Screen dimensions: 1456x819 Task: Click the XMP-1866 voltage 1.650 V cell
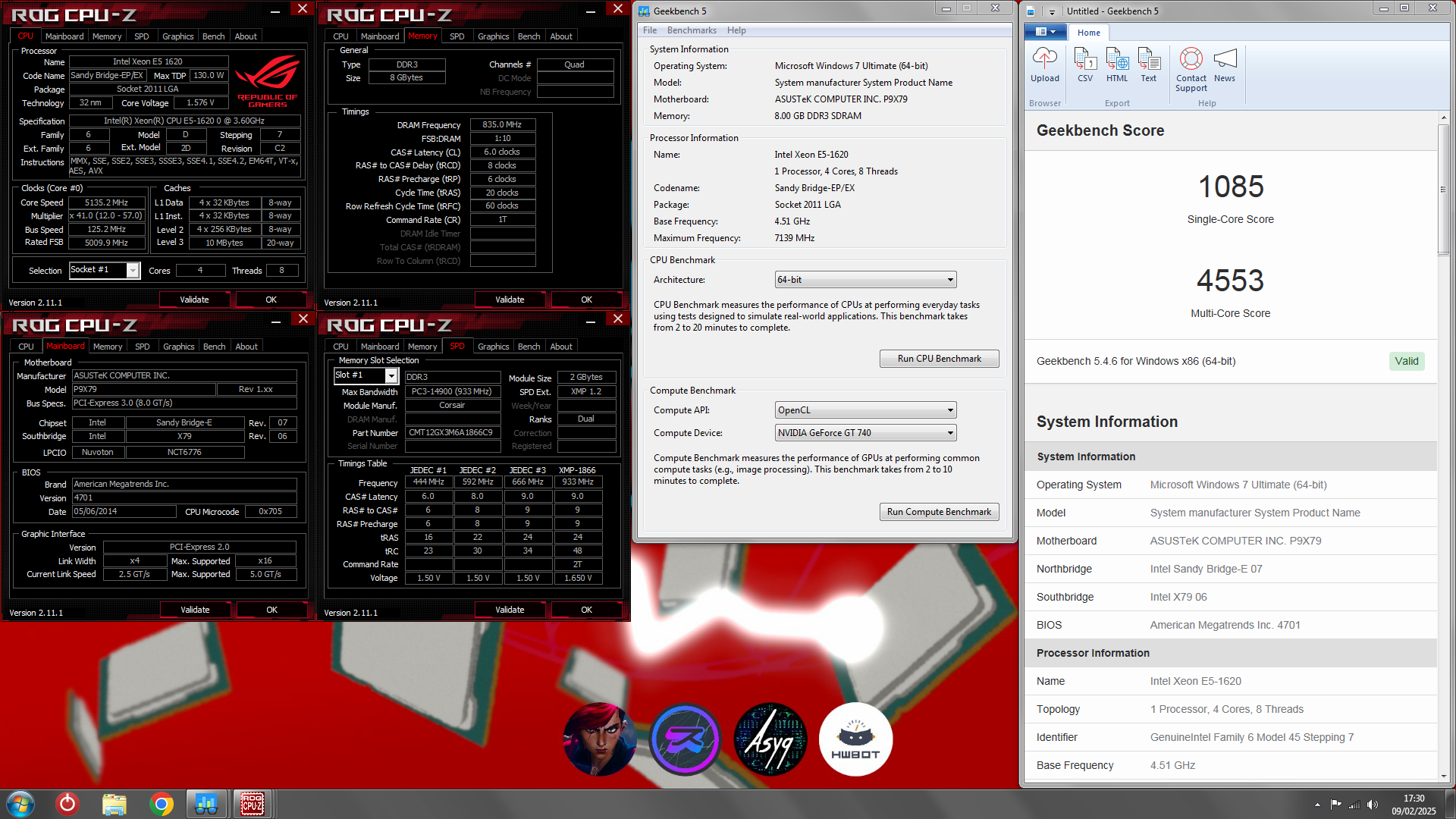coord(577,578)
